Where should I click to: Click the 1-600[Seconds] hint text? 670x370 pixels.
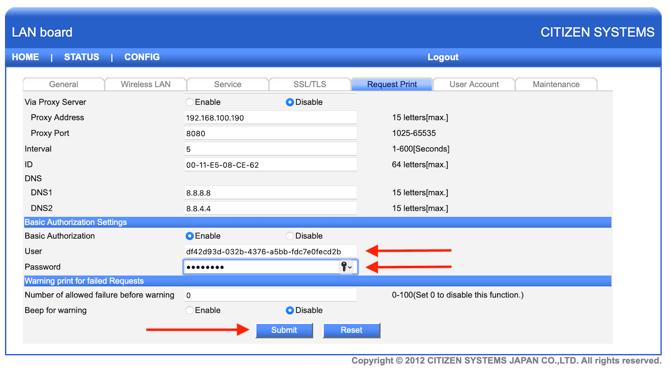[x=420, y=149]
